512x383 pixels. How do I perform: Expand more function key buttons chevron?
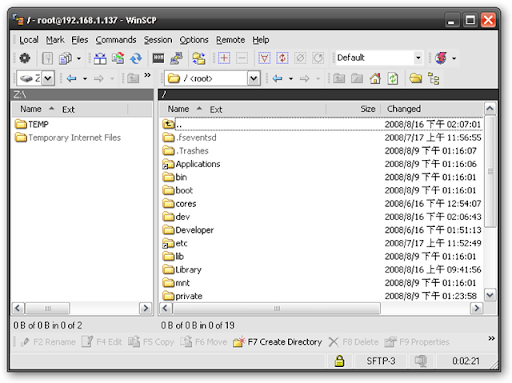tap(491, 338)
